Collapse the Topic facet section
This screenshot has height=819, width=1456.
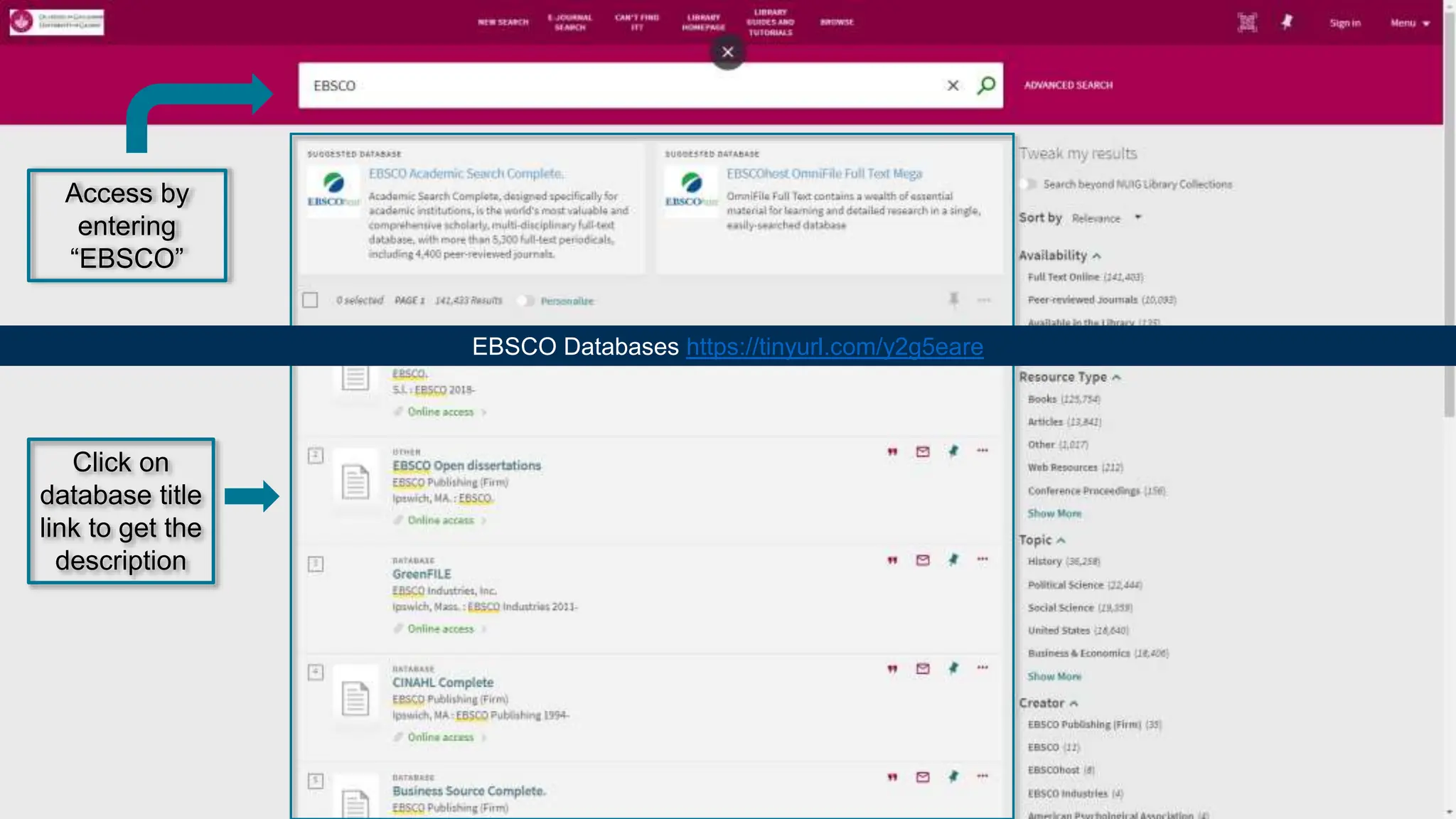(1042, 540)
